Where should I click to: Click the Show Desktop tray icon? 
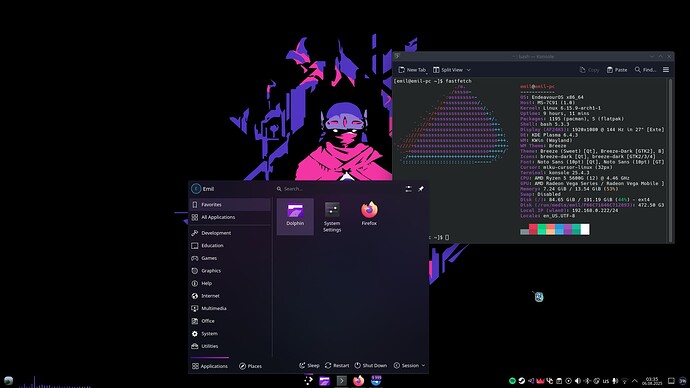[671, 381]
